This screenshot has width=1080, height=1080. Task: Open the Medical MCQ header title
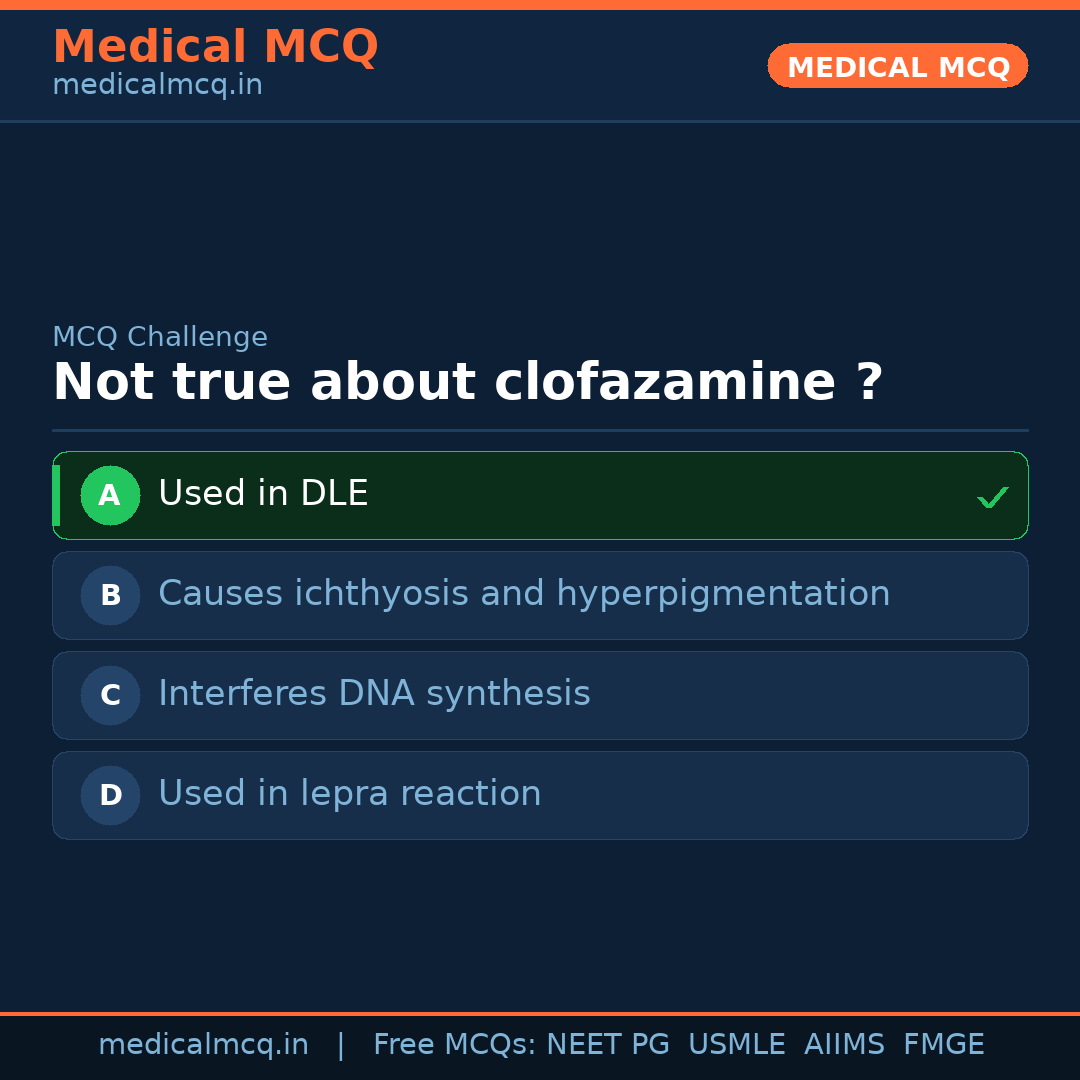click(215, 47)
